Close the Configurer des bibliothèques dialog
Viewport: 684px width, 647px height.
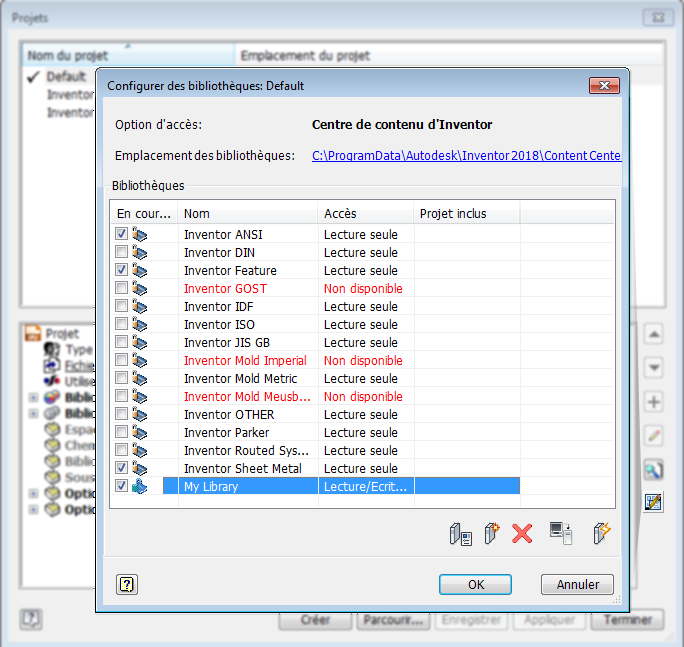point(604,86)
